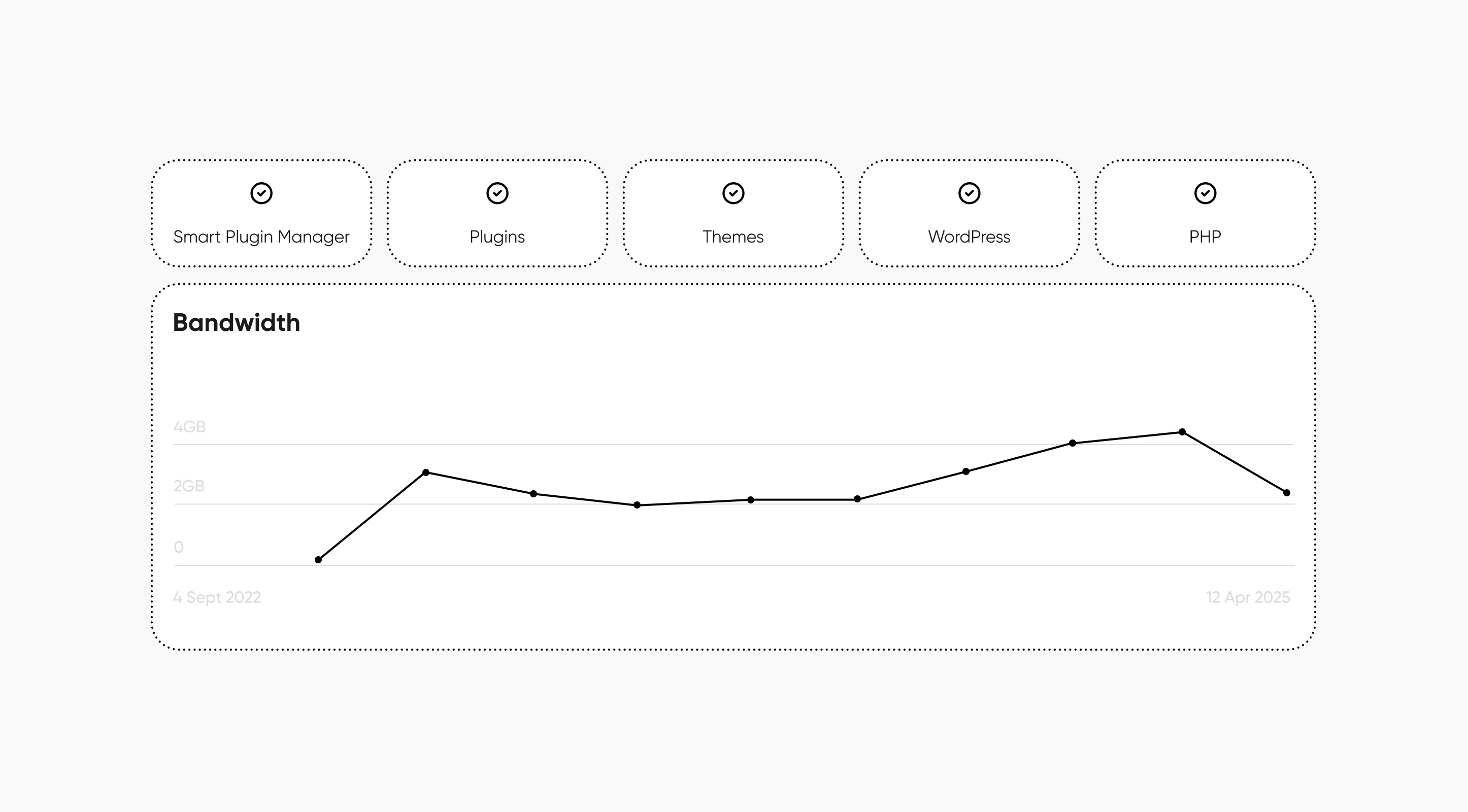
Task: Select the first data point at zero baseline
Action: pos(319,560)
